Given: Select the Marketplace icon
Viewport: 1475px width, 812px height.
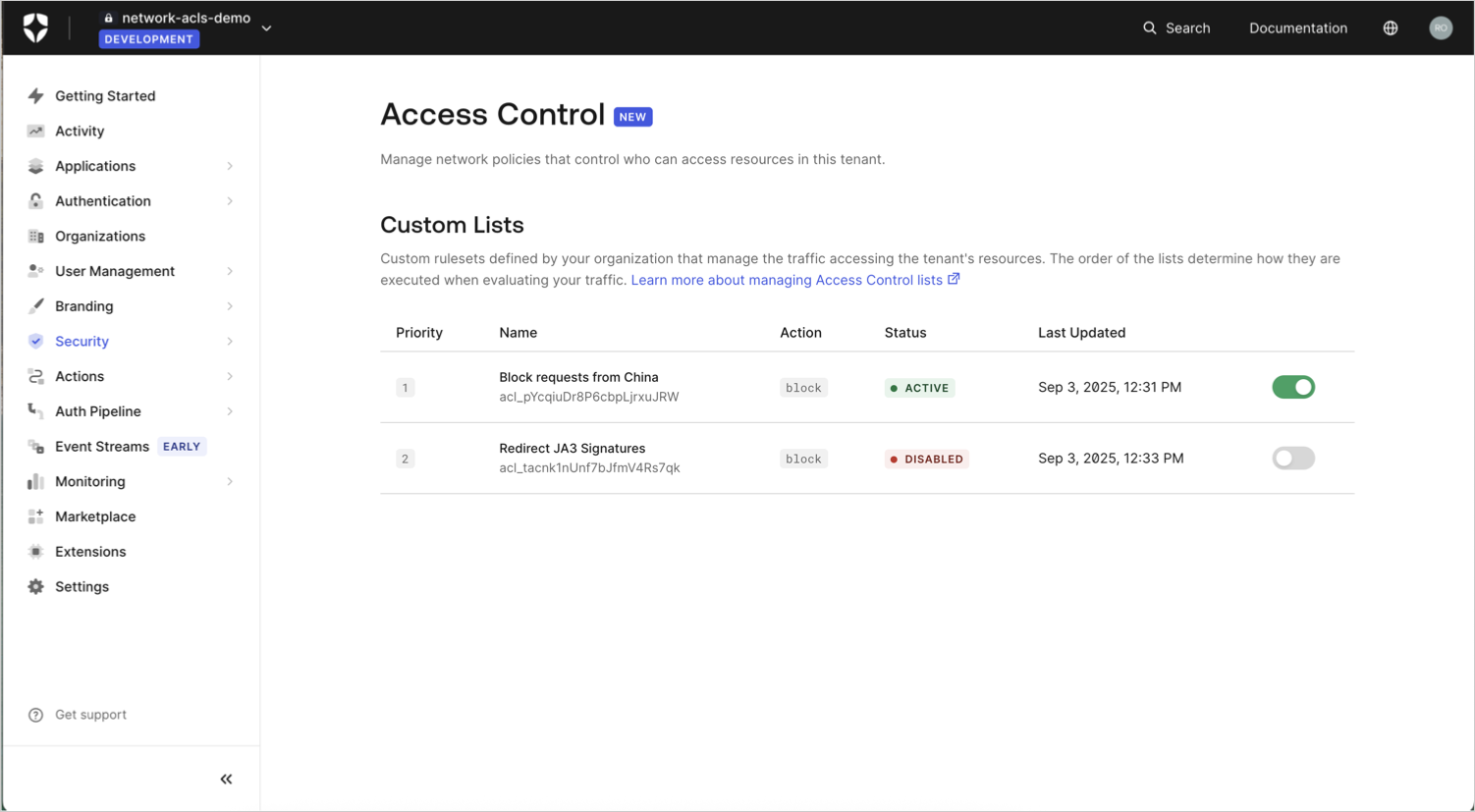Looking at the screenshot, I should (x=35, y=516).
